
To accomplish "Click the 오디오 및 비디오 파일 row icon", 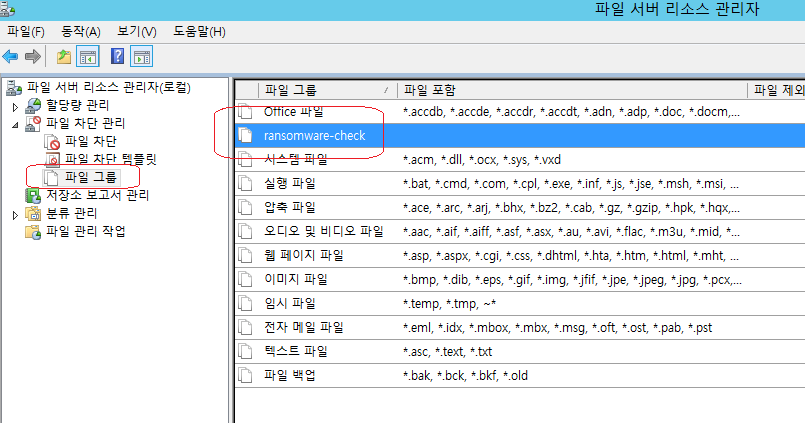I will [245, 232].
